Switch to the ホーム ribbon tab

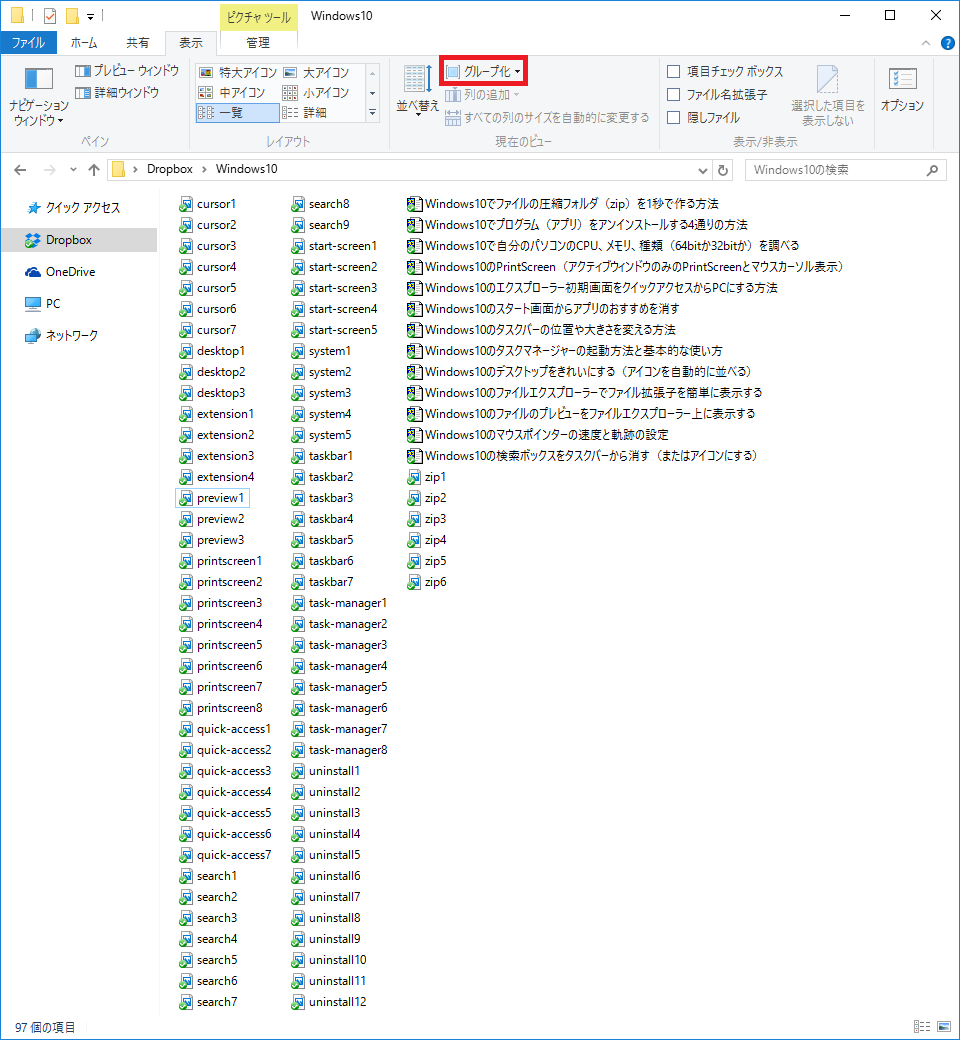[x=84, y=43]
